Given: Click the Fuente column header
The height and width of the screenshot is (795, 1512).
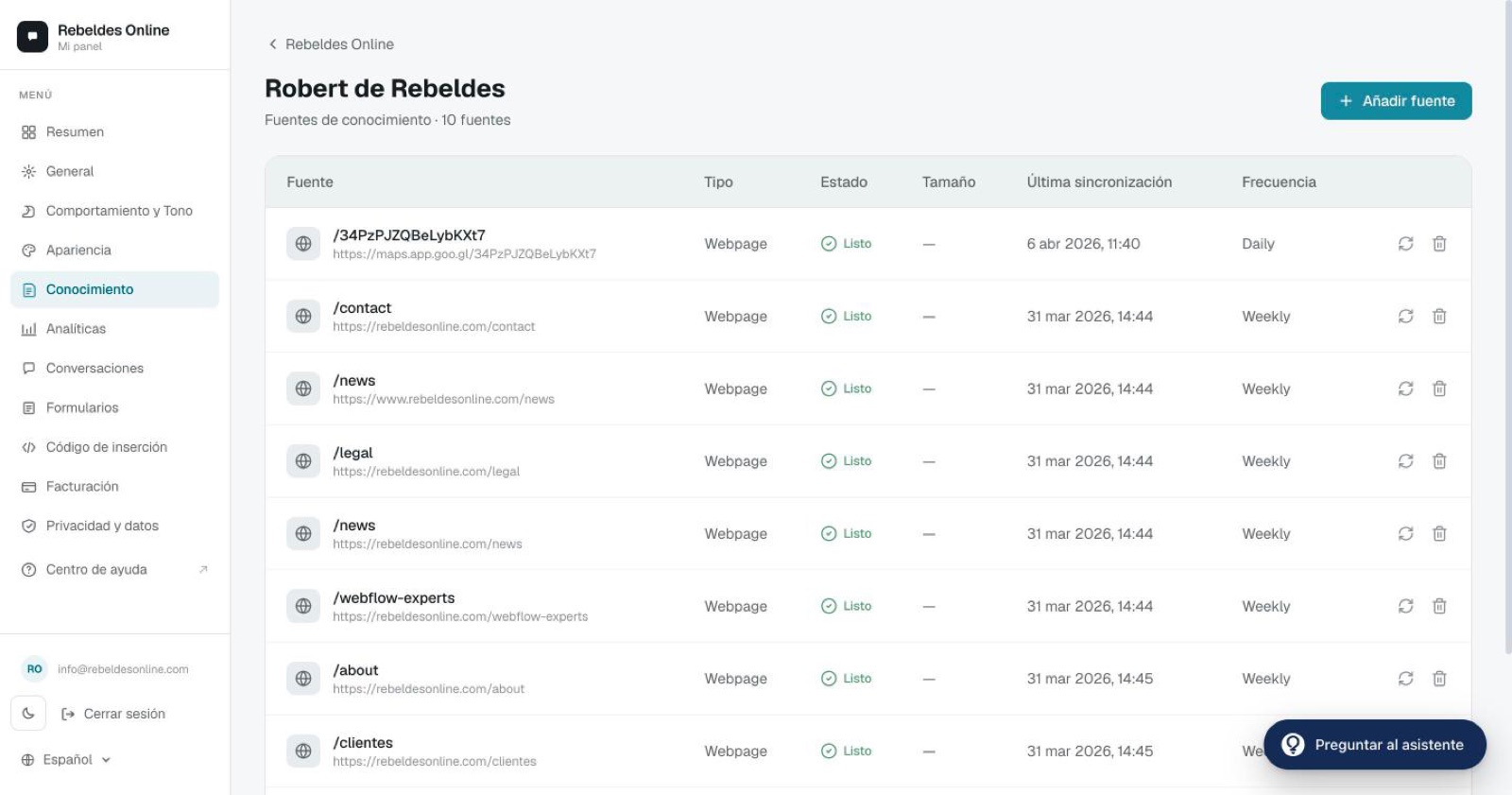Looking at the screenshot, I should click(310, 182).
